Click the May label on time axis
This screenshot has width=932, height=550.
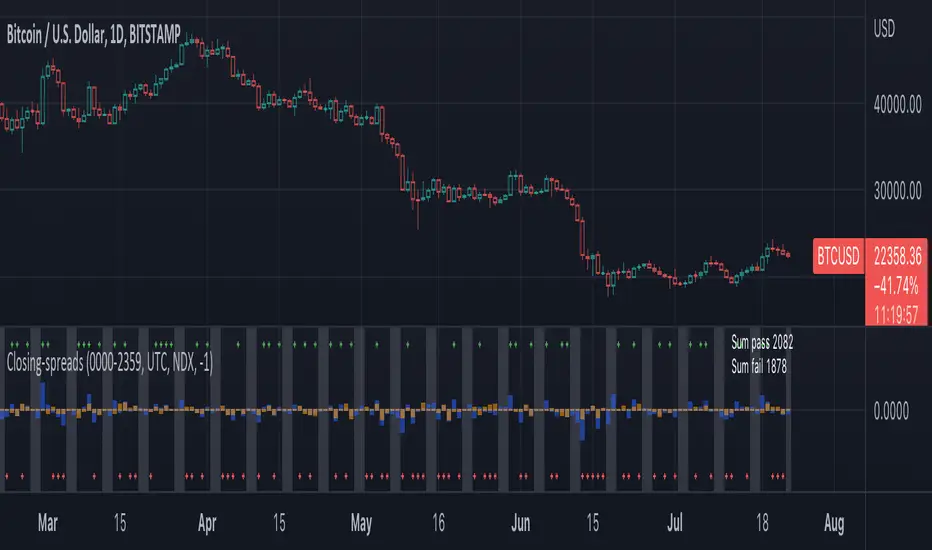(362, 521)
